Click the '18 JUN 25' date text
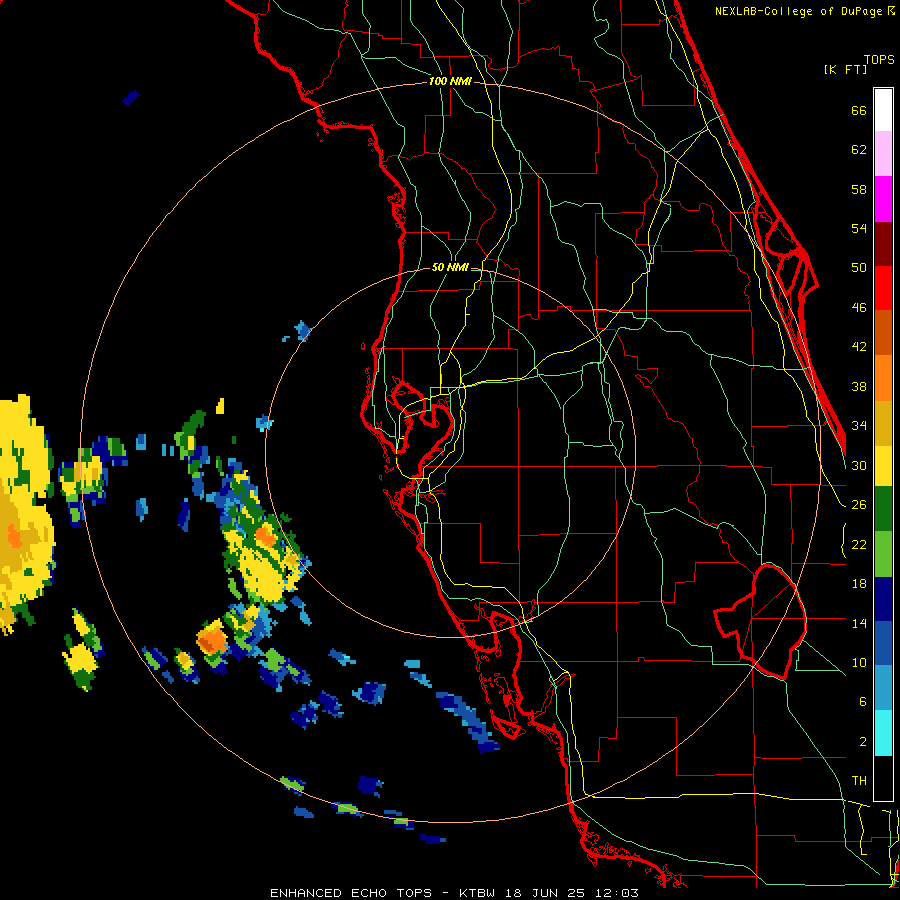 pos(545,893)
